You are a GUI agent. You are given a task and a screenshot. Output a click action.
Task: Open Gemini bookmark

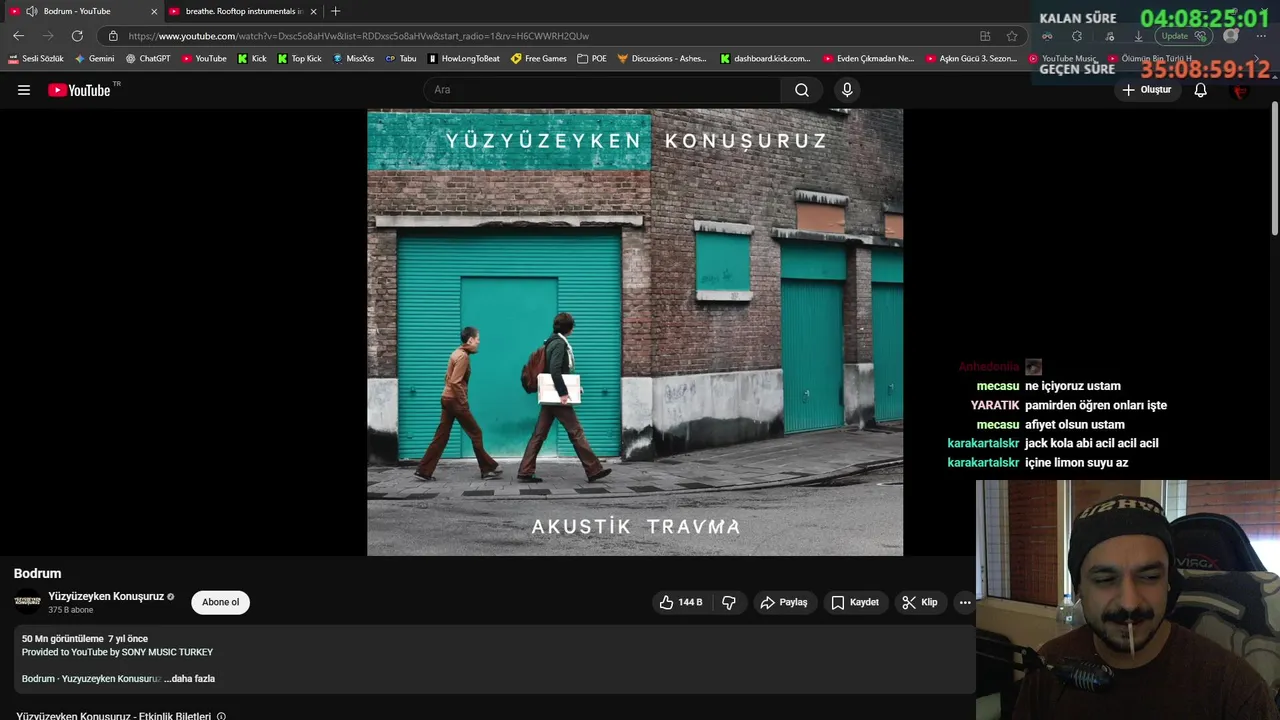click(x=95, y=59)
